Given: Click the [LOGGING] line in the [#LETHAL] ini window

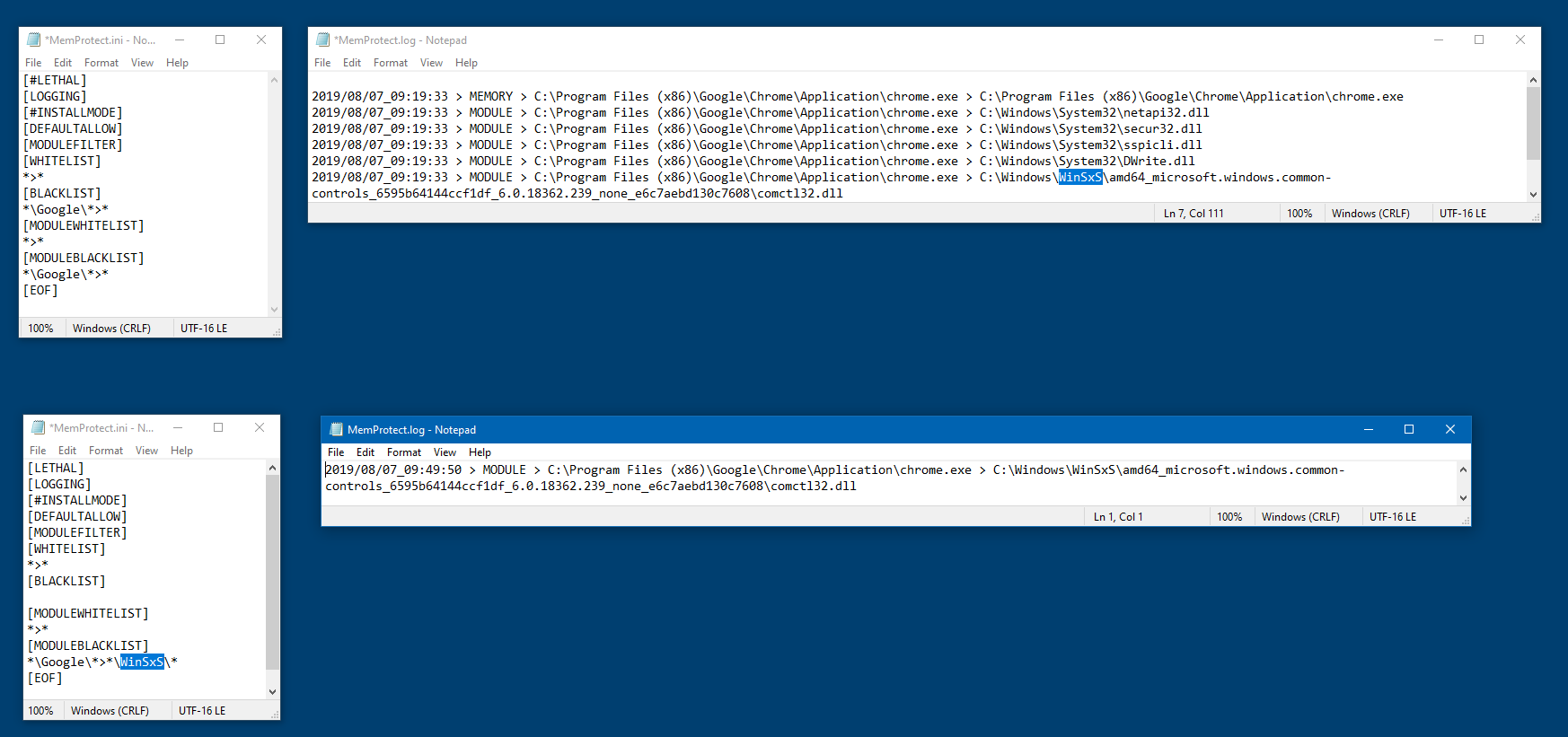Looking at the screenshot, I should [x=55, y=96].
